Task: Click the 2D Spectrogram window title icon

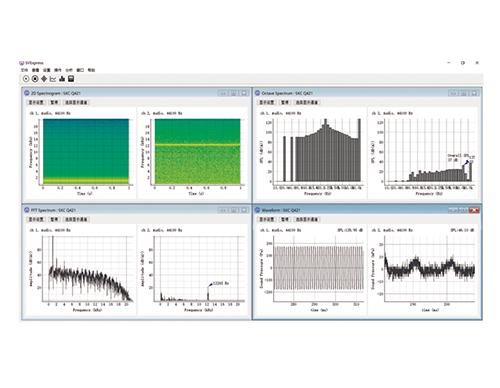Action: (27, 93)
